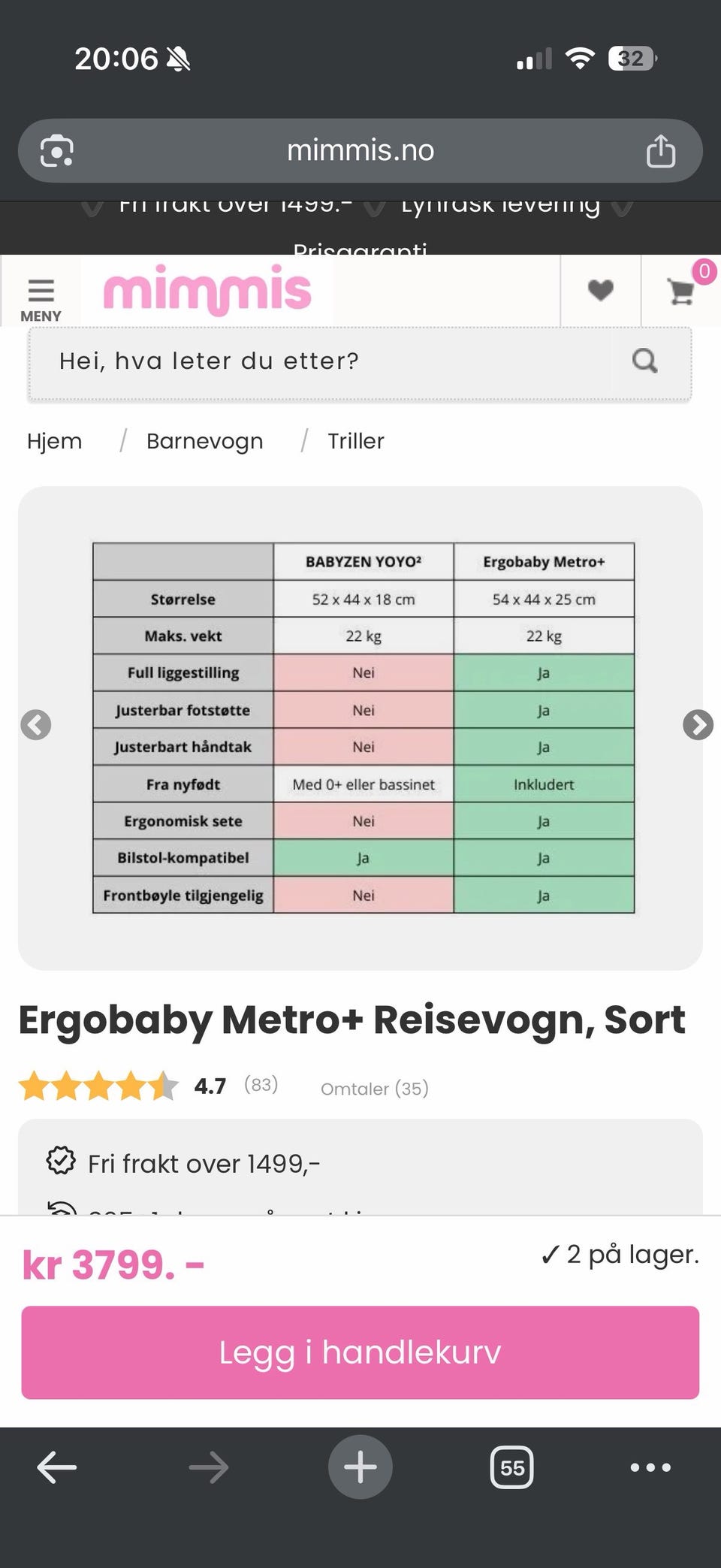Open the shopping cart
The height and width of the screenshot is (1568, 721).
click(x=681, y=292)
